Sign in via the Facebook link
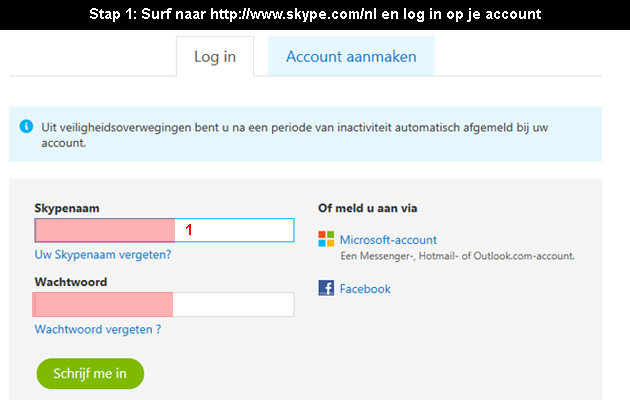 click(365, 289)
